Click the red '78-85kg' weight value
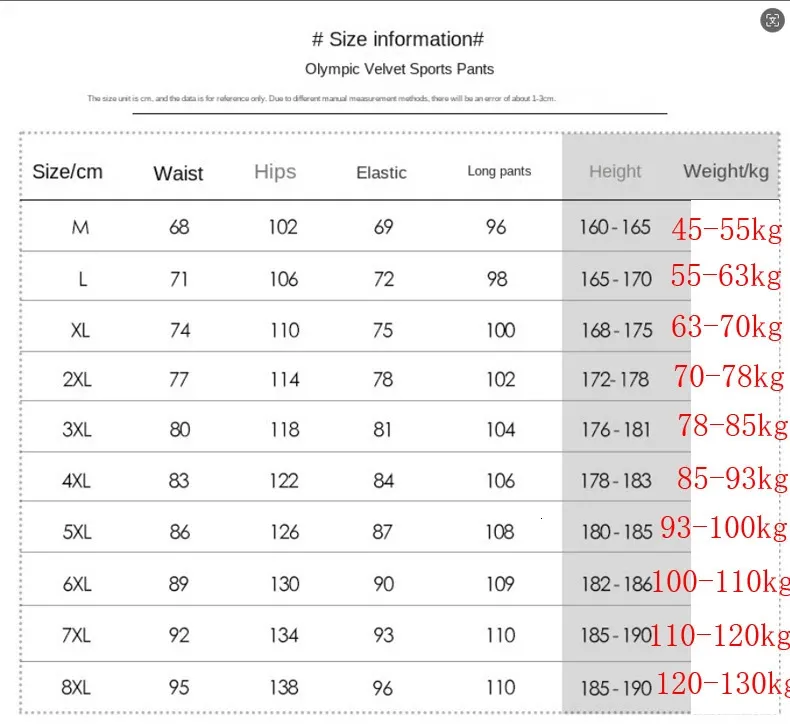The width and height of the screenshot is (790, 725). coord(732,426)
